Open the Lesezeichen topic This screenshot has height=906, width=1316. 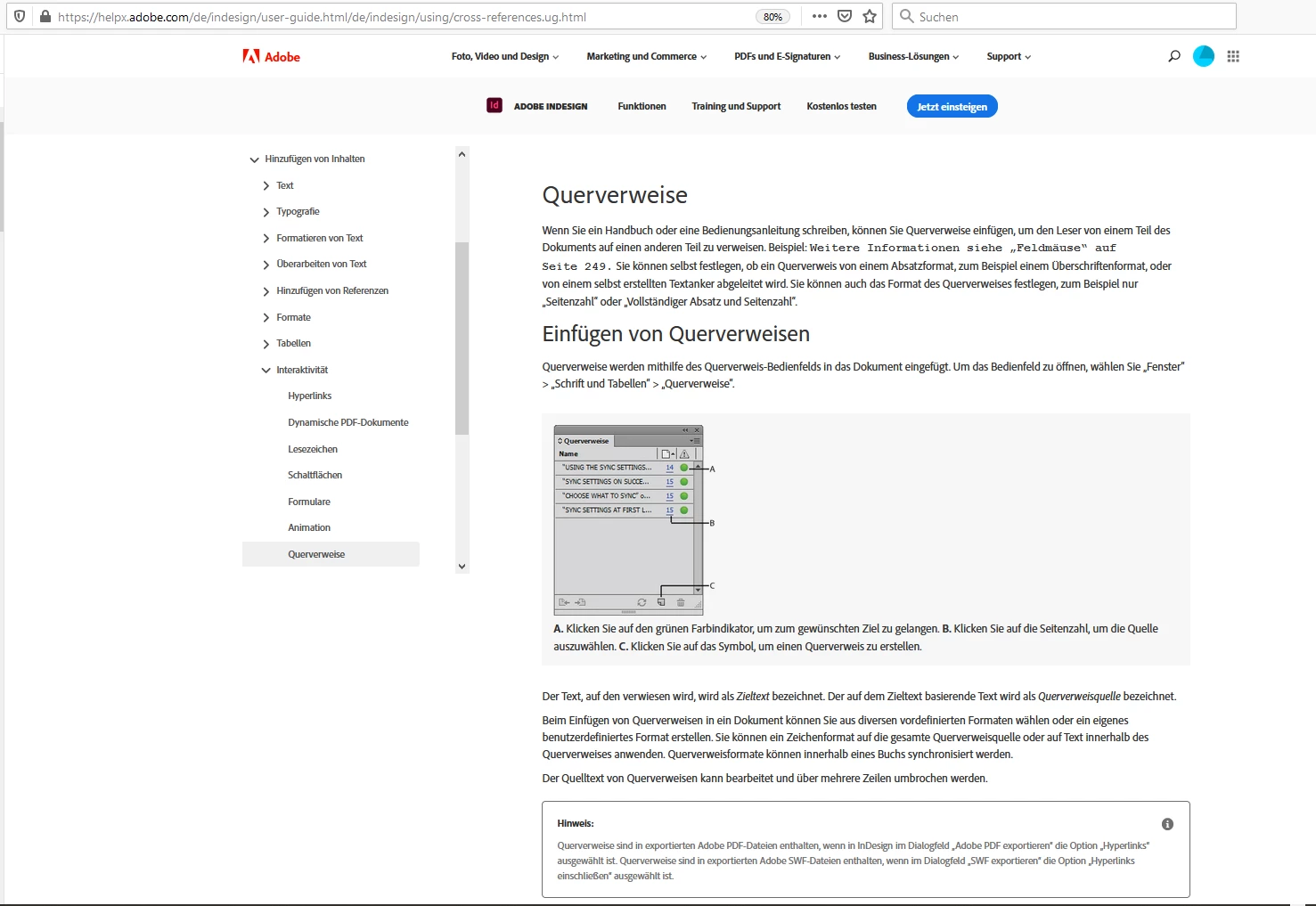pos(313,449)
